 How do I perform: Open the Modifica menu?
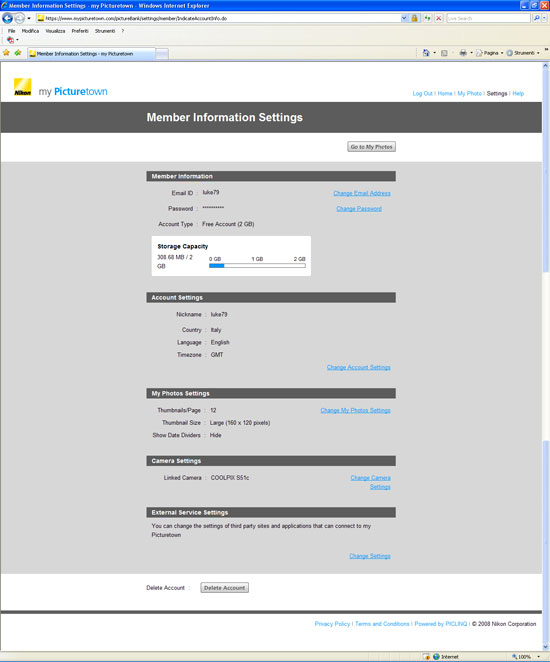(30, 31)
